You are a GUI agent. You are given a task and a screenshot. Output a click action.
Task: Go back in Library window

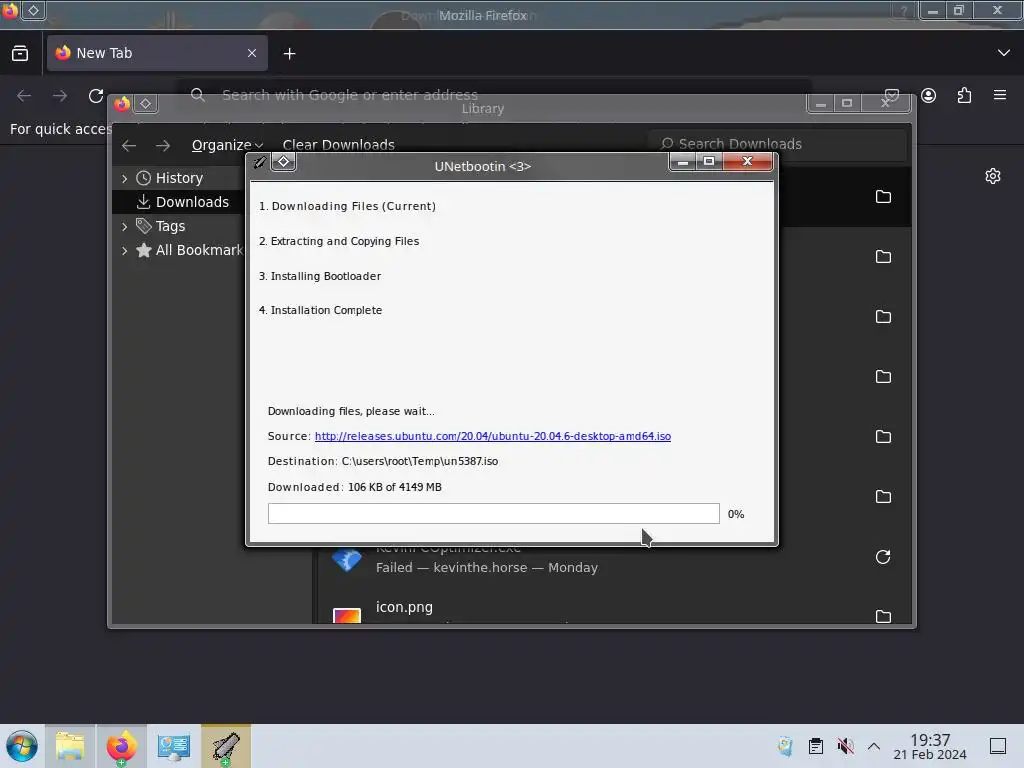point(129,145)
